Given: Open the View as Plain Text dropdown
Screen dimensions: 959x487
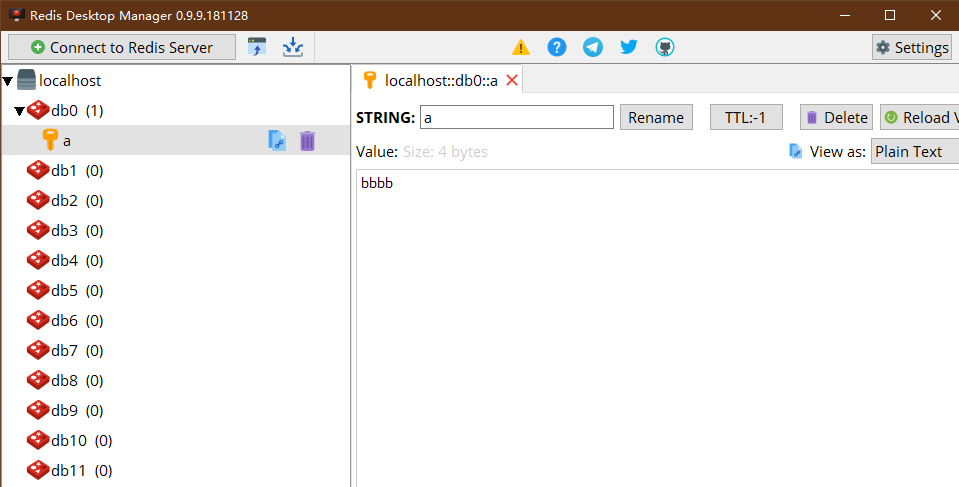Looking at the screenshot, I should pyautogui.click(x=915, y=152).
